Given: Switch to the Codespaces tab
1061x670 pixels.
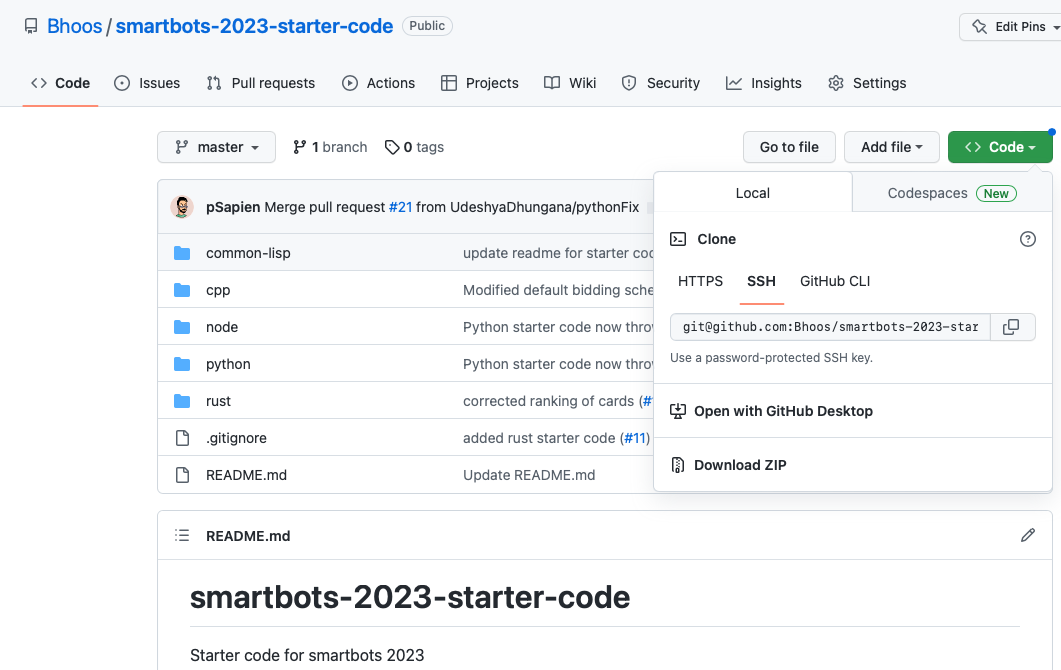Looking at the screenshot, I should [x=952, y=193].
